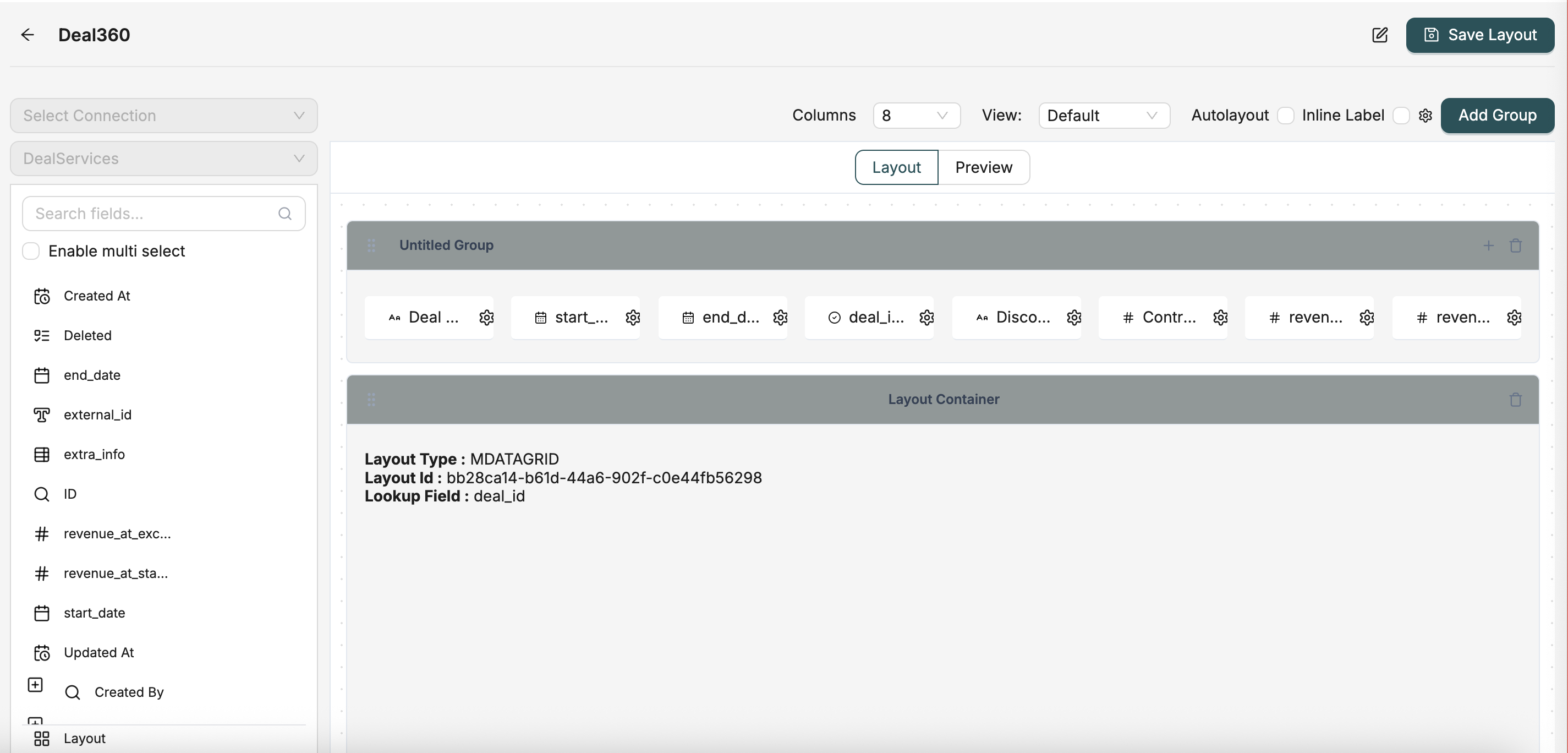The height and width of the screenshot is (753, 1568).
Task: Toggle the Inline Label checkbox
Action: tap(1401, 116)
